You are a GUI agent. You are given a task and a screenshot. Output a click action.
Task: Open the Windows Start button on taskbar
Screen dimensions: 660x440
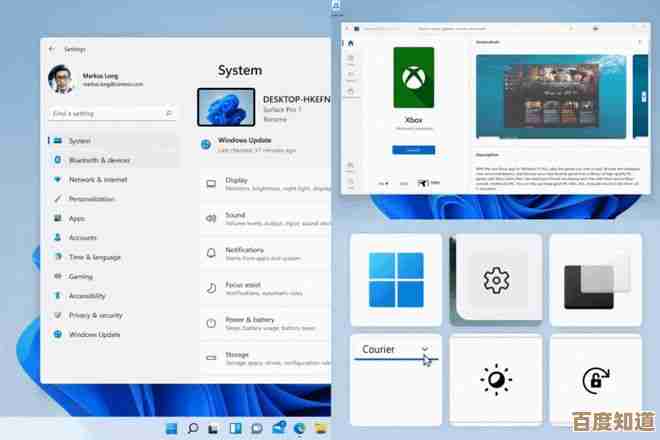coord(171,428)
